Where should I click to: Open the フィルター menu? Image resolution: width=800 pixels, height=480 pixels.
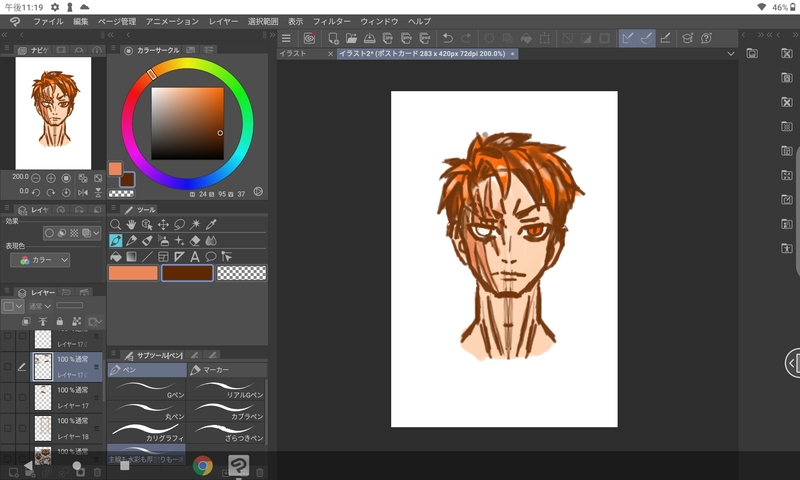[x=331, y=20]
